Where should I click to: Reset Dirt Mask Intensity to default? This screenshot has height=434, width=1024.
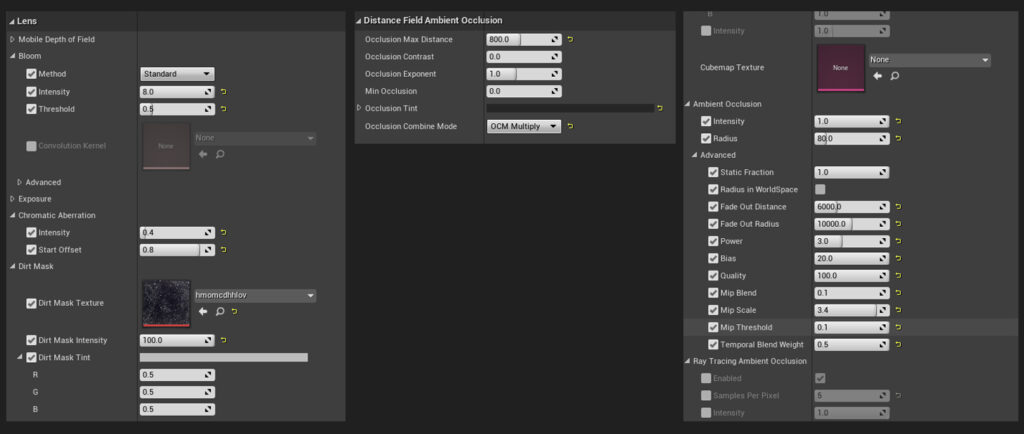coord(224,340)
